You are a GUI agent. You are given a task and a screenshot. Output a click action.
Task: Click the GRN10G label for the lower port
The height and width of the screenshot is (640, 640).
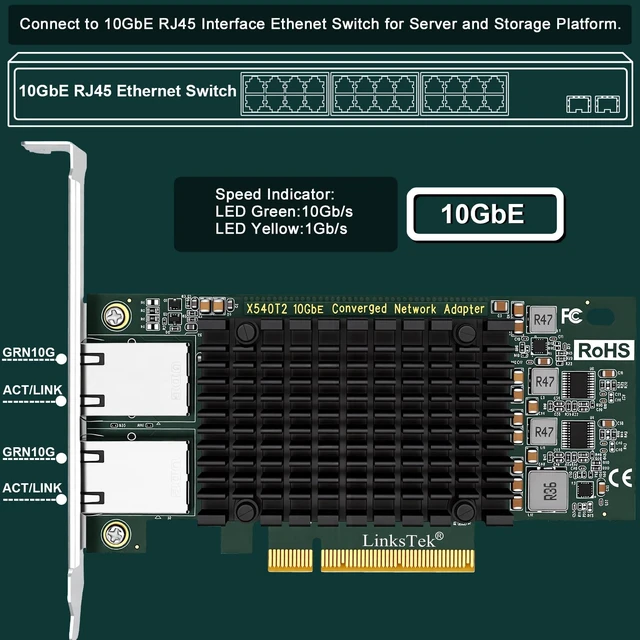[x=28, y=452]
